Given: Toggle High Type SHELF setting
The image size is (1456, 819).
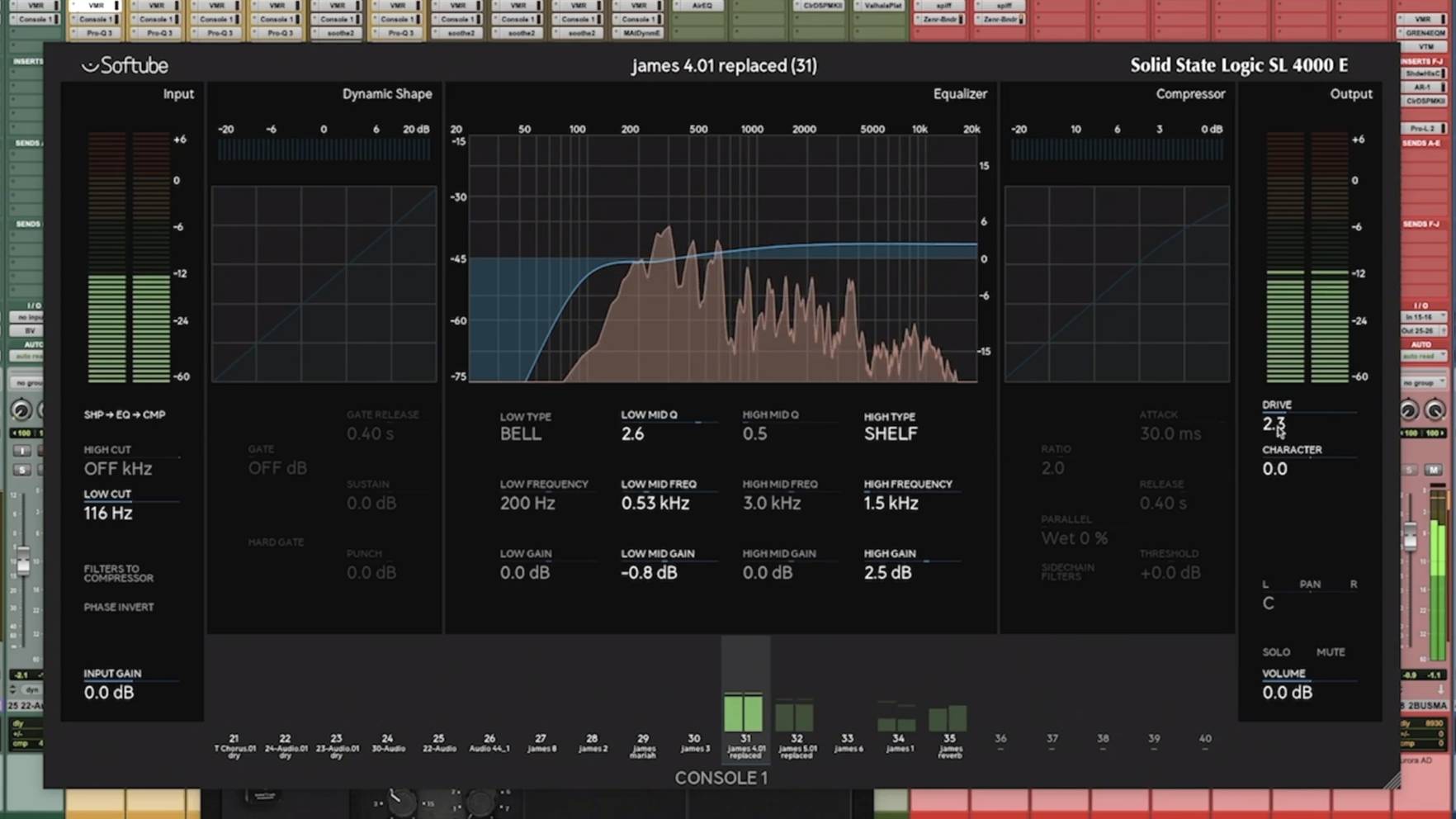Looking at the screenshot, I should pos(891,433).
